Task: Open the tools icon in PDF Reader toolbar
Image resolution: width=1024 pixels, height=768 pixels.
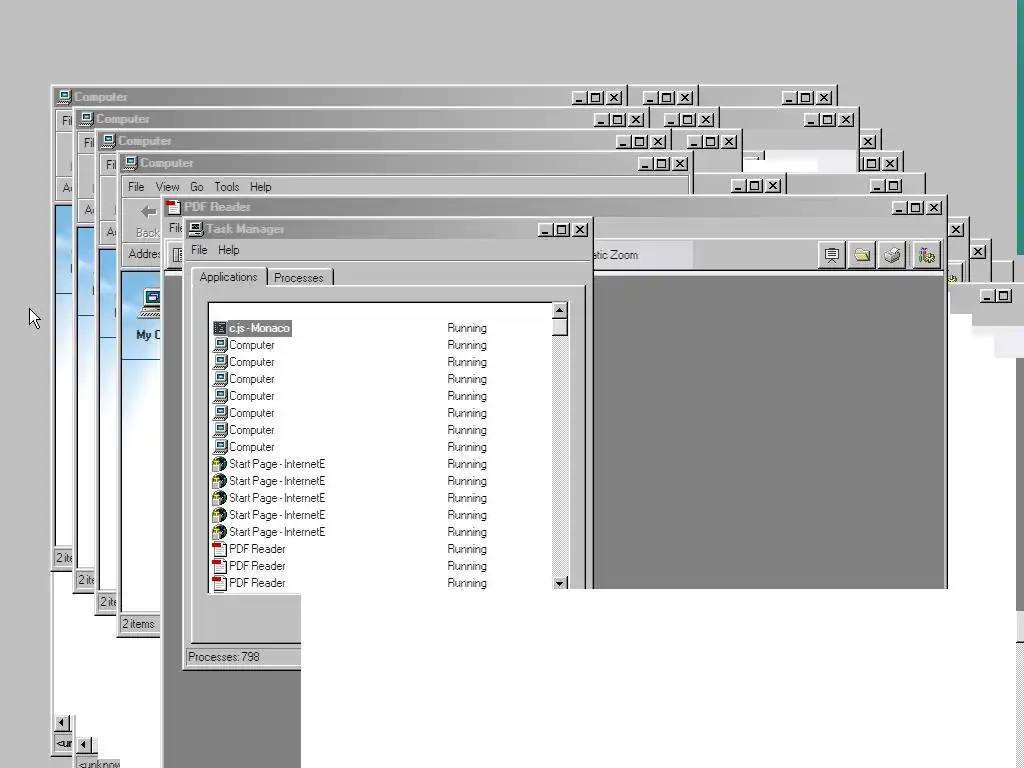Action: click(927, 255)
